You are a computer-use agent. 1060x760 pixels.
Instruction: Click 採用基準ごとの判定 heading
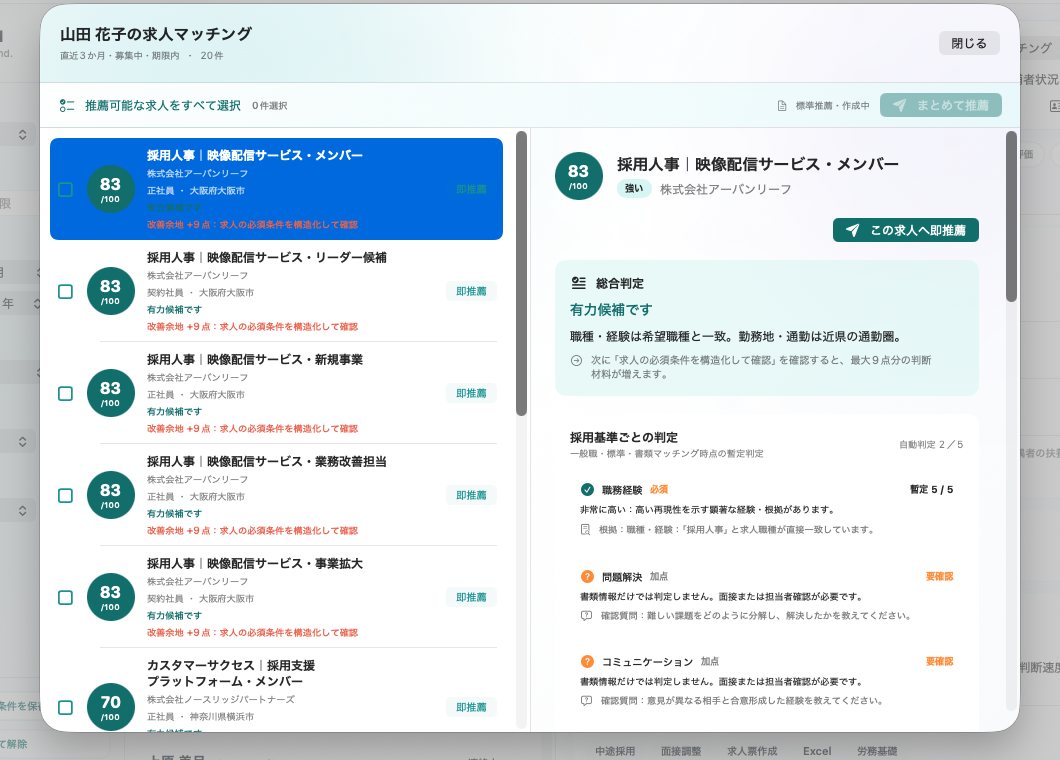point(624,437)
